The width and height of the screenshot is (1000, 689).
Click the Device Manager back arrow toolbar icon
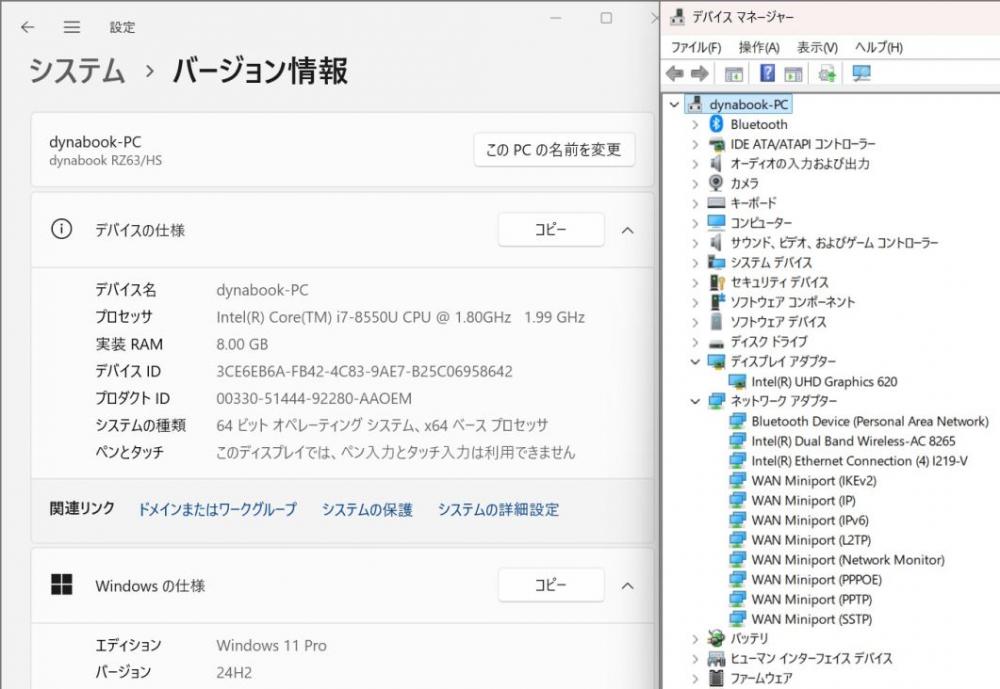click(x=675, y=73)
